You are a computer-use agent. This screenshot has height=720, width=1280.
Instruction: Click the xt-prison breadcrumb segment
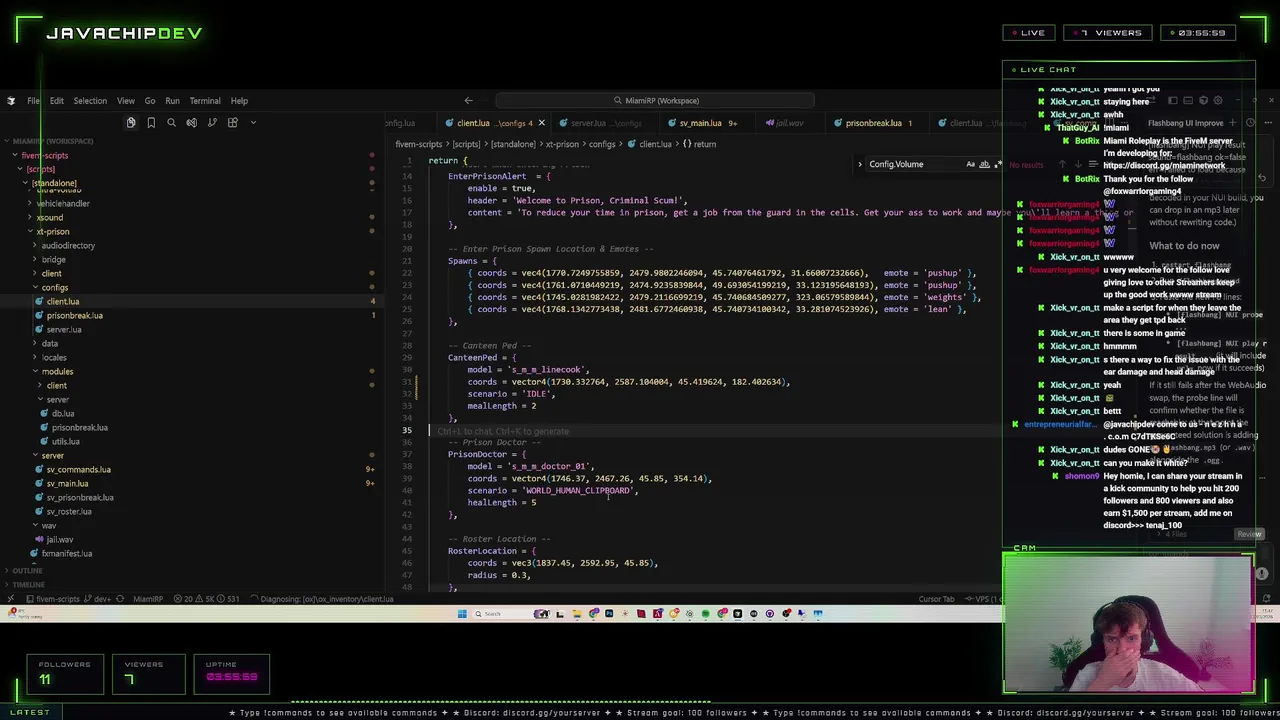tap(560, 144)
